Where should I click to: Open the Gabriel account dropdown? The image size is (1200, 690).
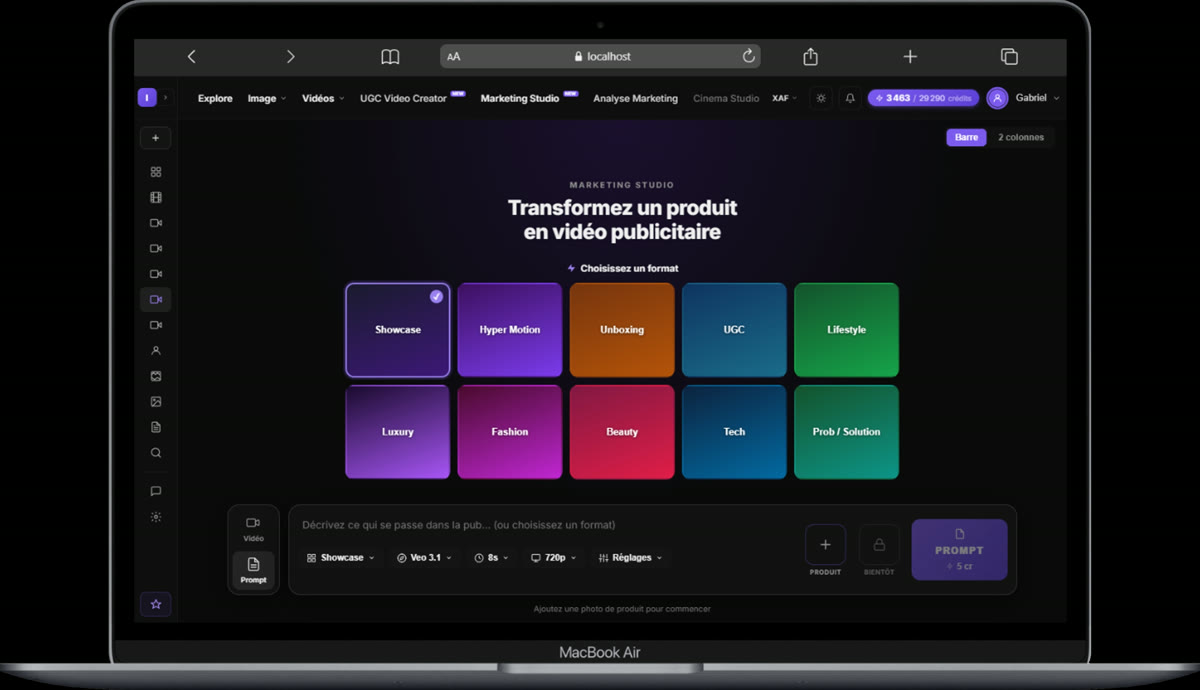tap(1037, 98)
